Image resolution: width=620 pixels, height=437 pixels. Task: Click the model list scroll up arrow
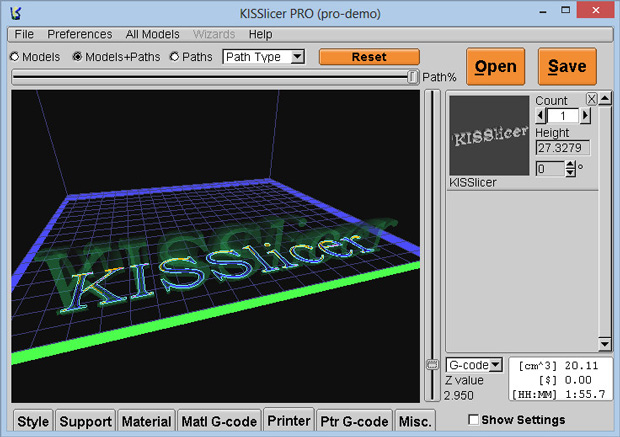coord(605,98)
